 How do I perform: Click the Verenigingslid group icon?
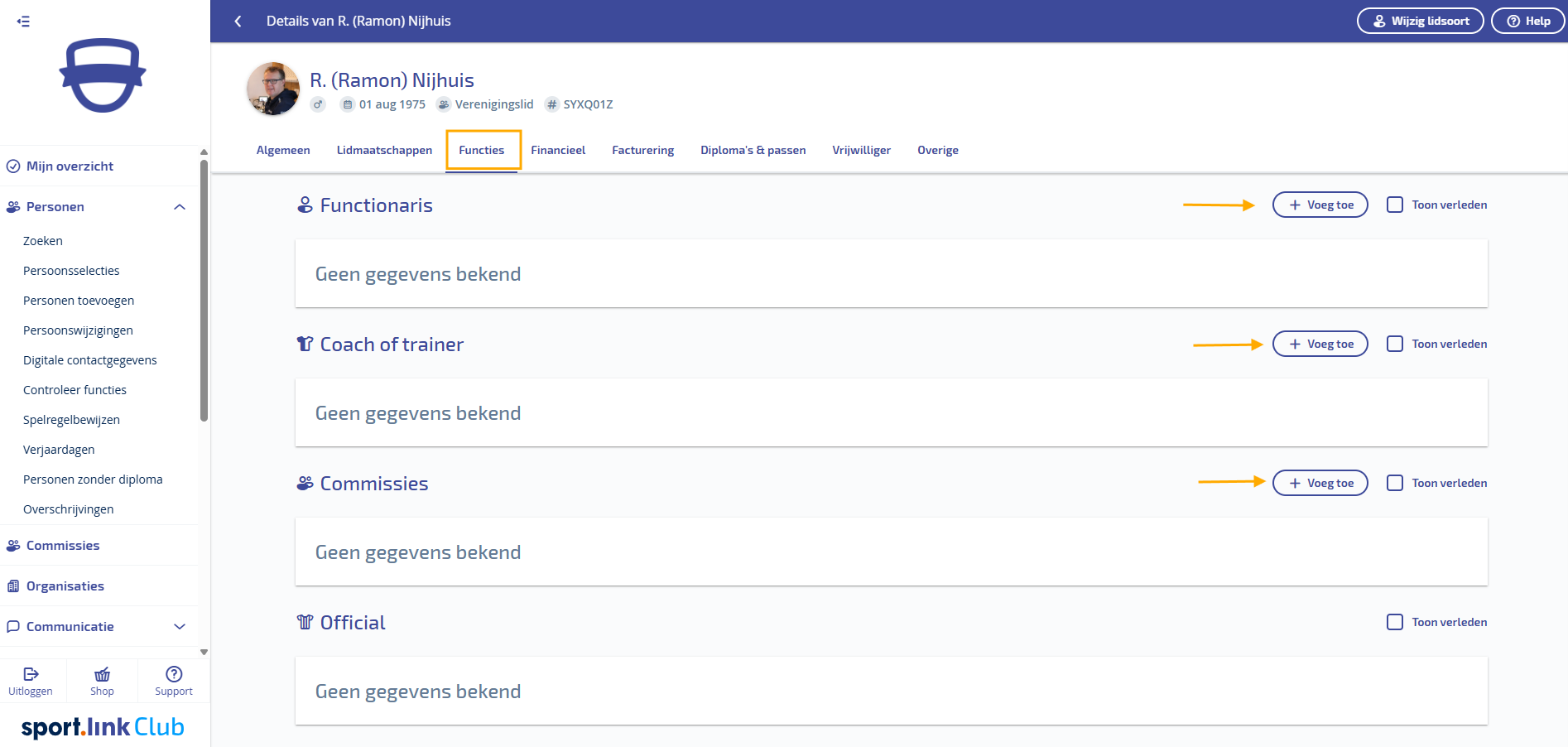tap(444, 104)
